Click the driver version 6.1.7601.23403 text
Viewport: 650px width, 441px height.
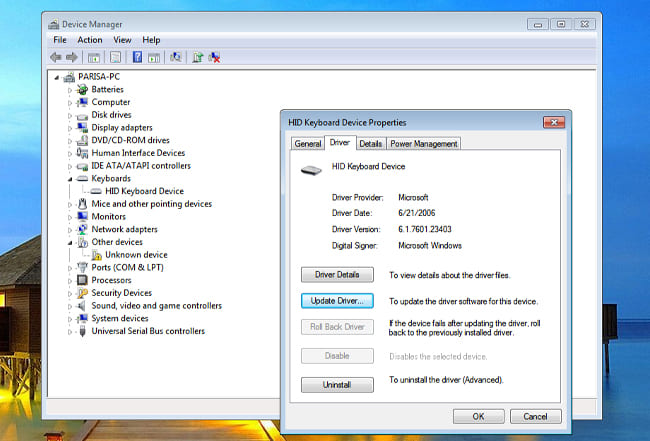(424, 229)
